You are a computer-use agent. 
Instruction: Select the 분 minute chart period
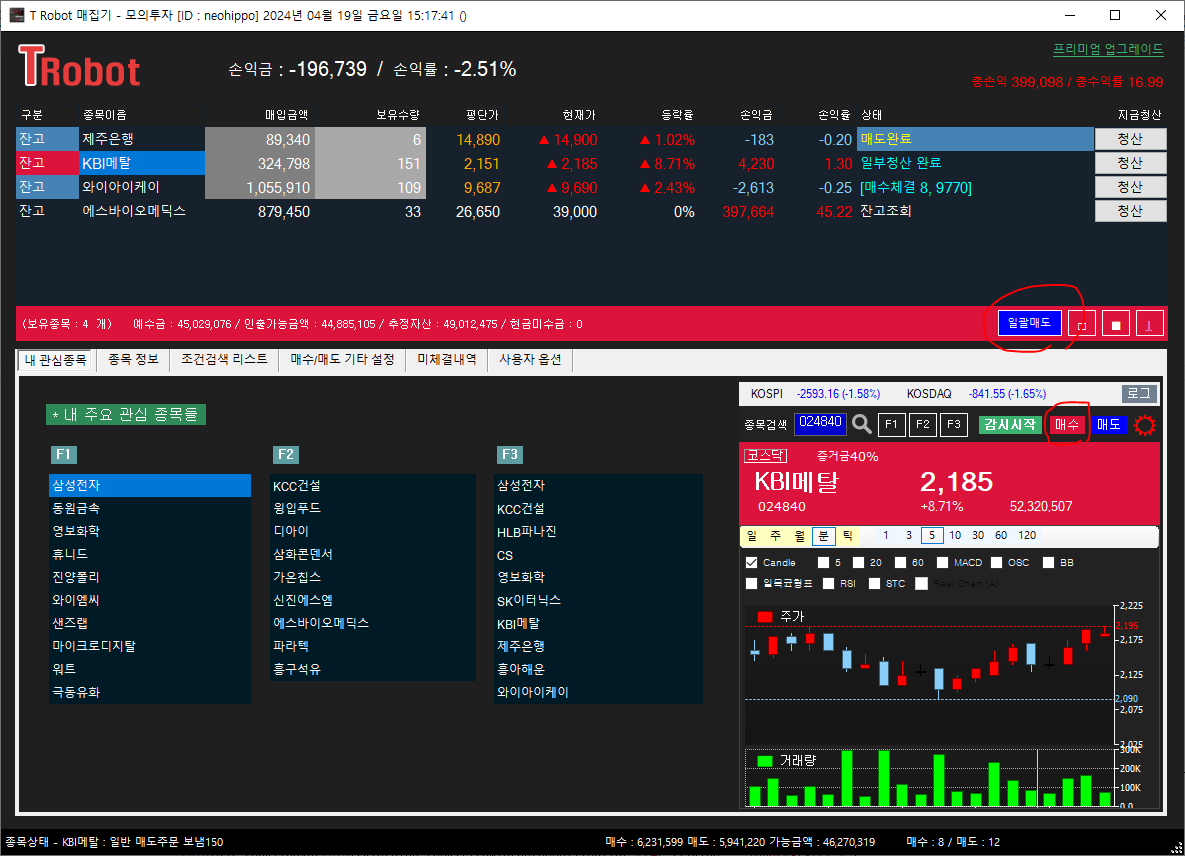coord(823,536)
